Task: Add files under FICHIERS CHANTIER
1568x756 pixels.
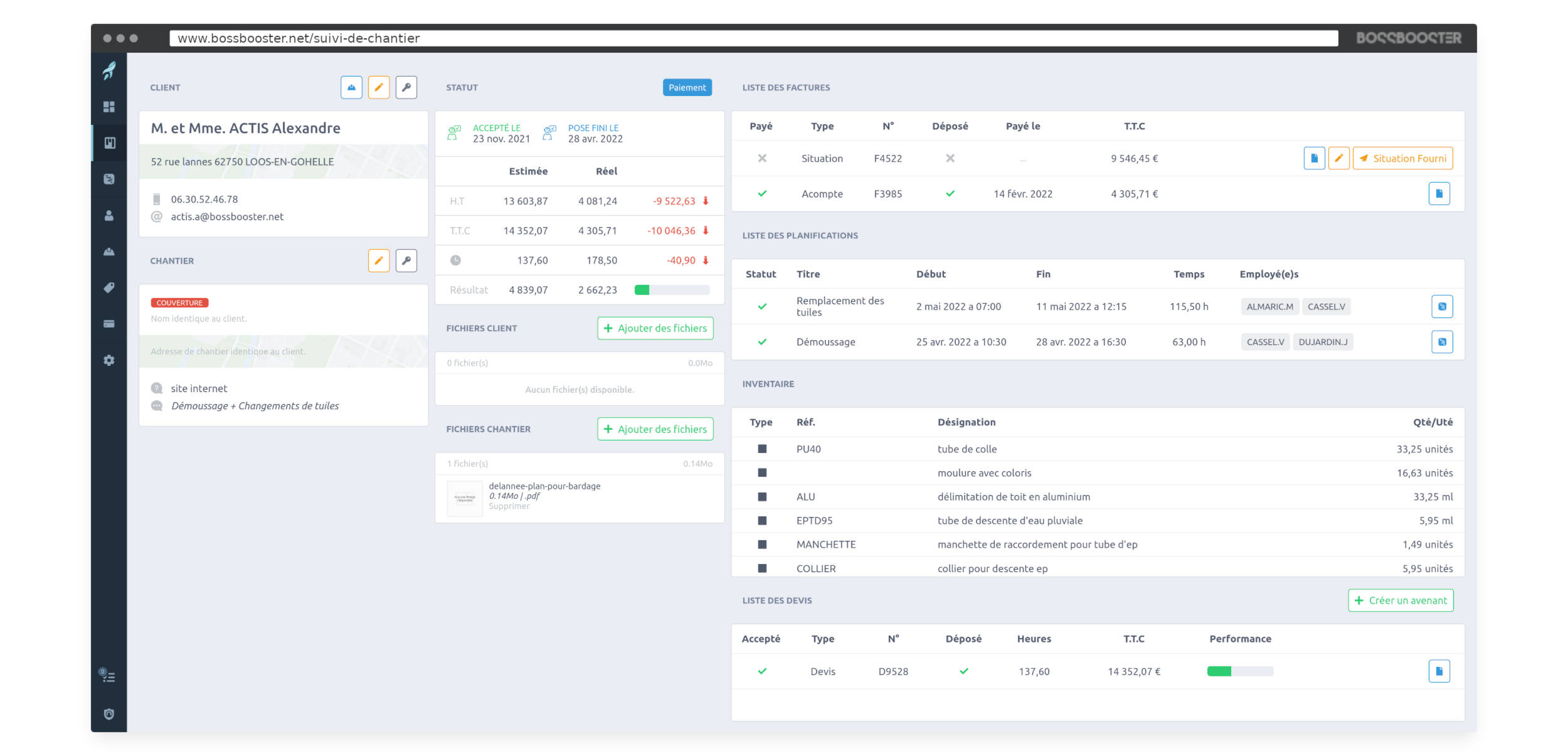Action: pos(655,429)
